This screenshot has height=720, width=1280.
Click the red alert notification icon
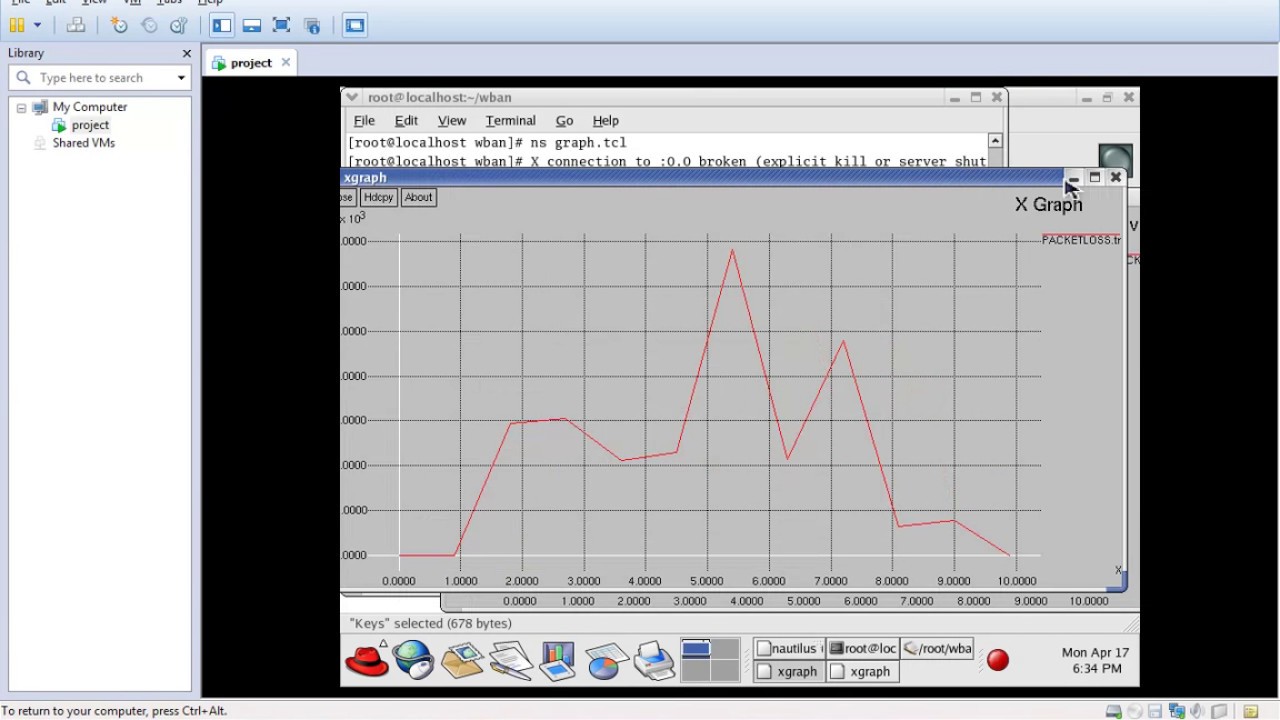pos(998,660)
